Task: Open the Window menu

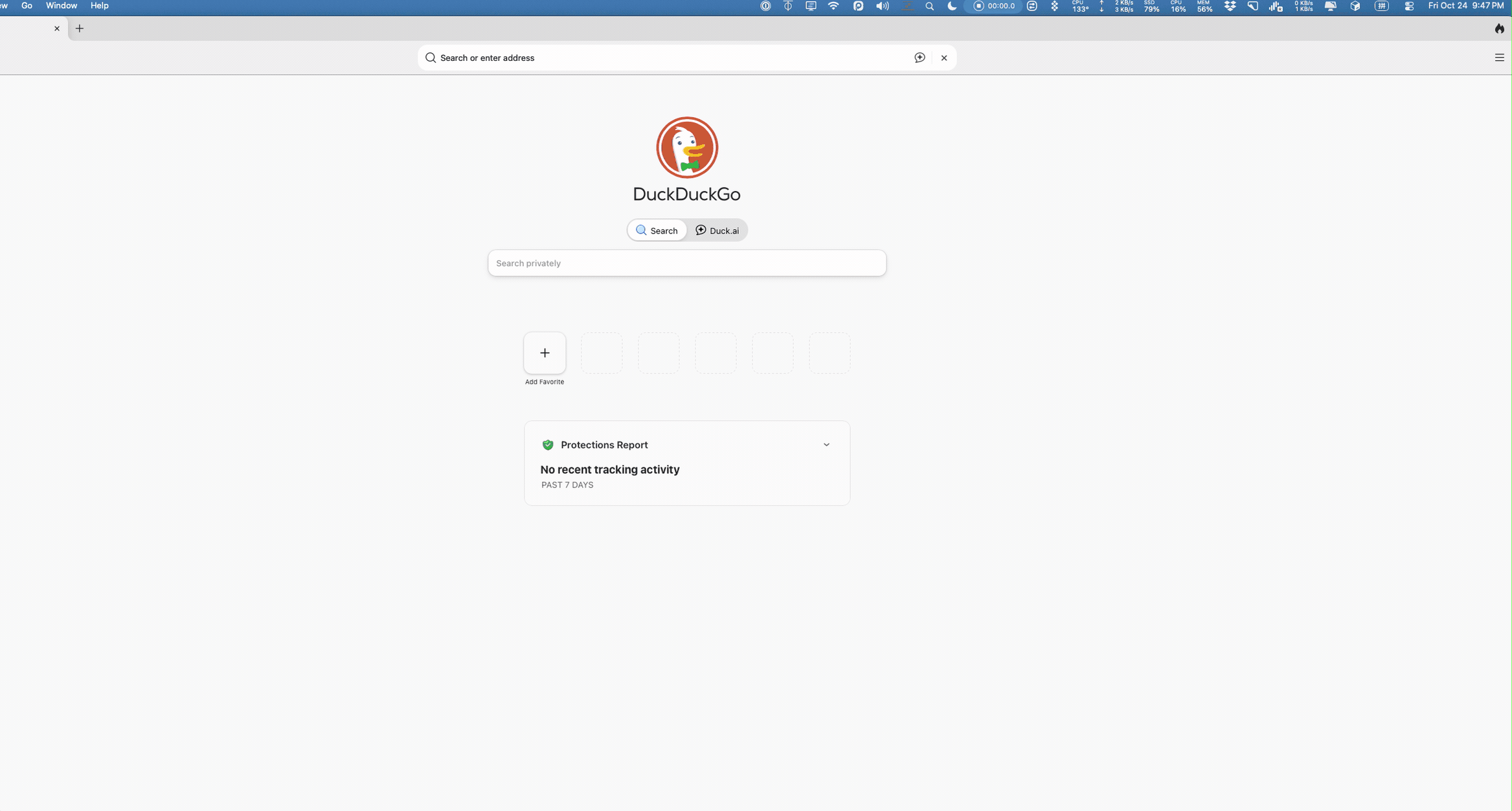Action: coord(62,6)
